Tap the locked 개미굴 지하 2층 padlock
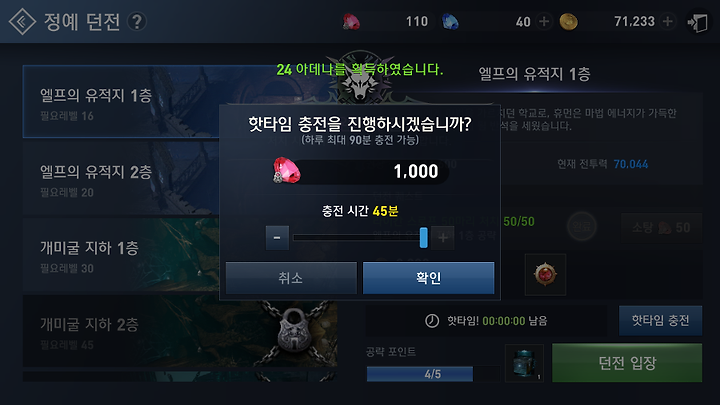Screen dimensions: 720x405 294,332
